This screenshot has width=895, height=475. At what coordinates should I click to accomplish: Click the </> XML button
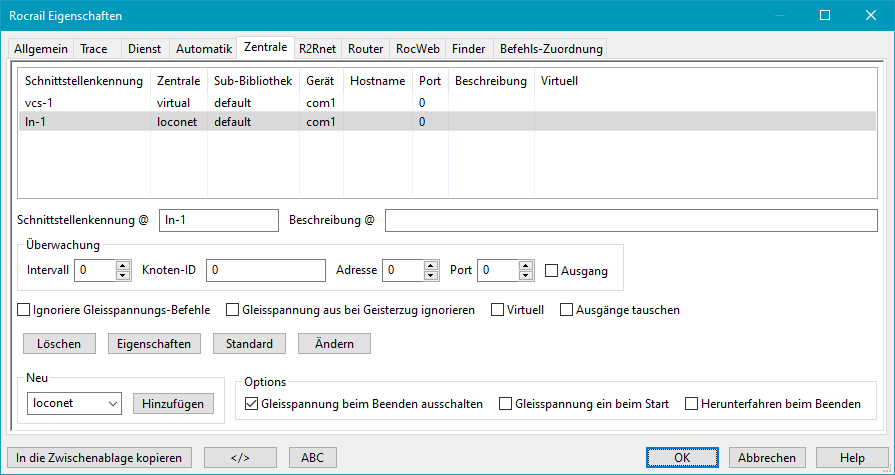tap(240, 457)
